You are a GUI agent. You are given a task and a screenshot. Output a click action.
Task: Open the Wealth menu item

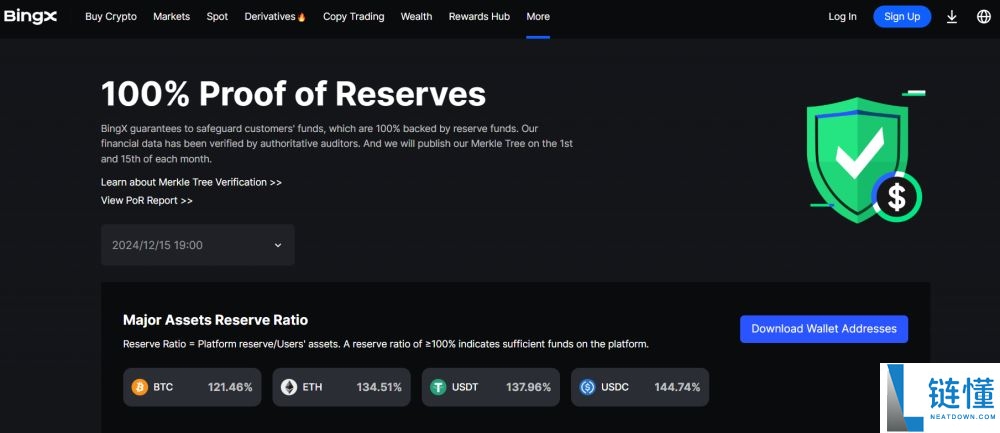(416, 17)
